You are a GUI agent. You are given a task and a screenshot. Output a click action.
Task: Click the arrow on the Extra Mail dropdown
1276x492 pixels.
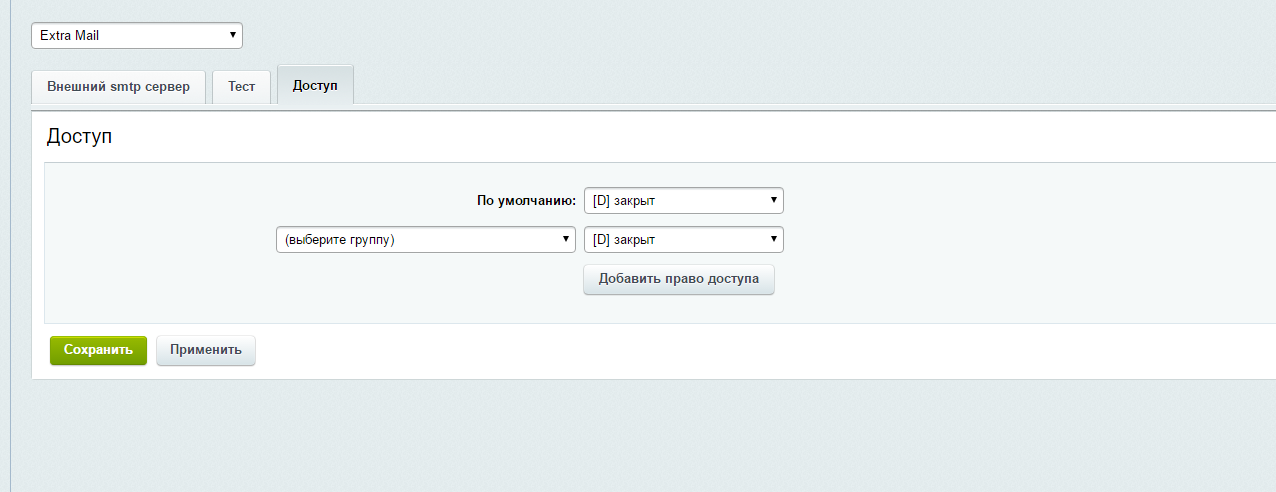(233, 36)
